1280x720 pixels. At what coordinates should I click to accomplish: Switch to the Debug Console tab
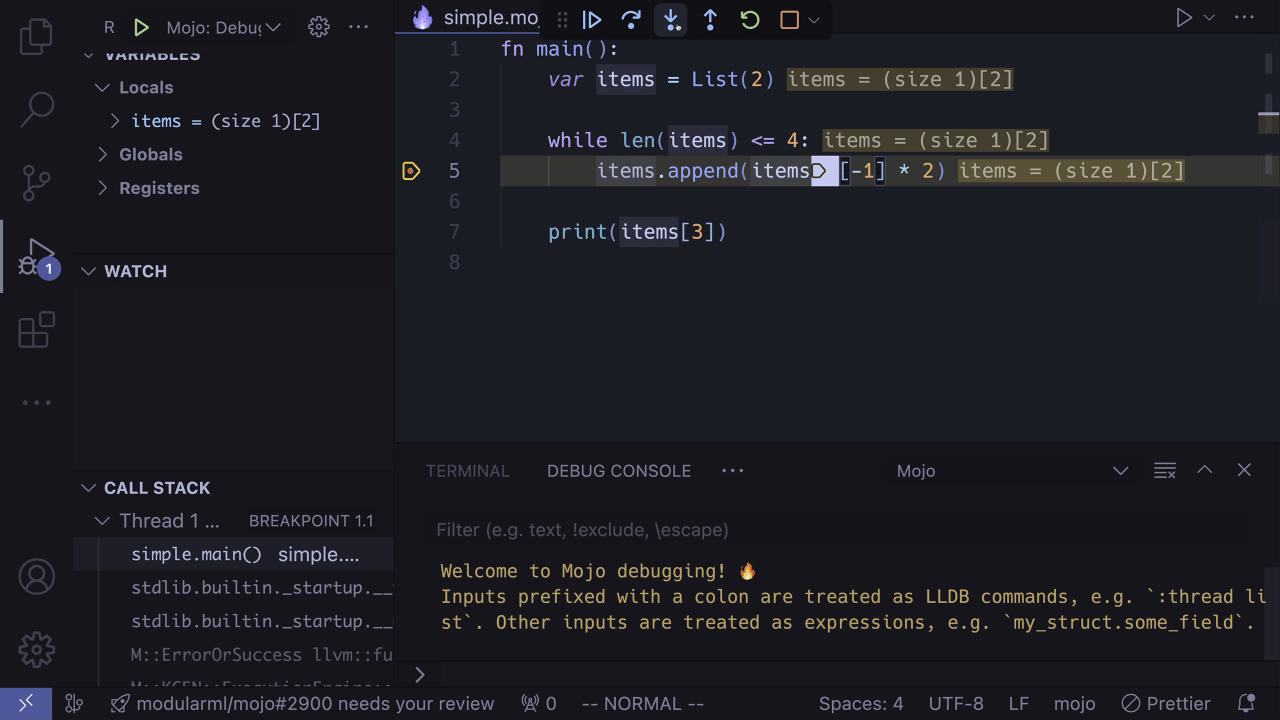pos(619,471)
